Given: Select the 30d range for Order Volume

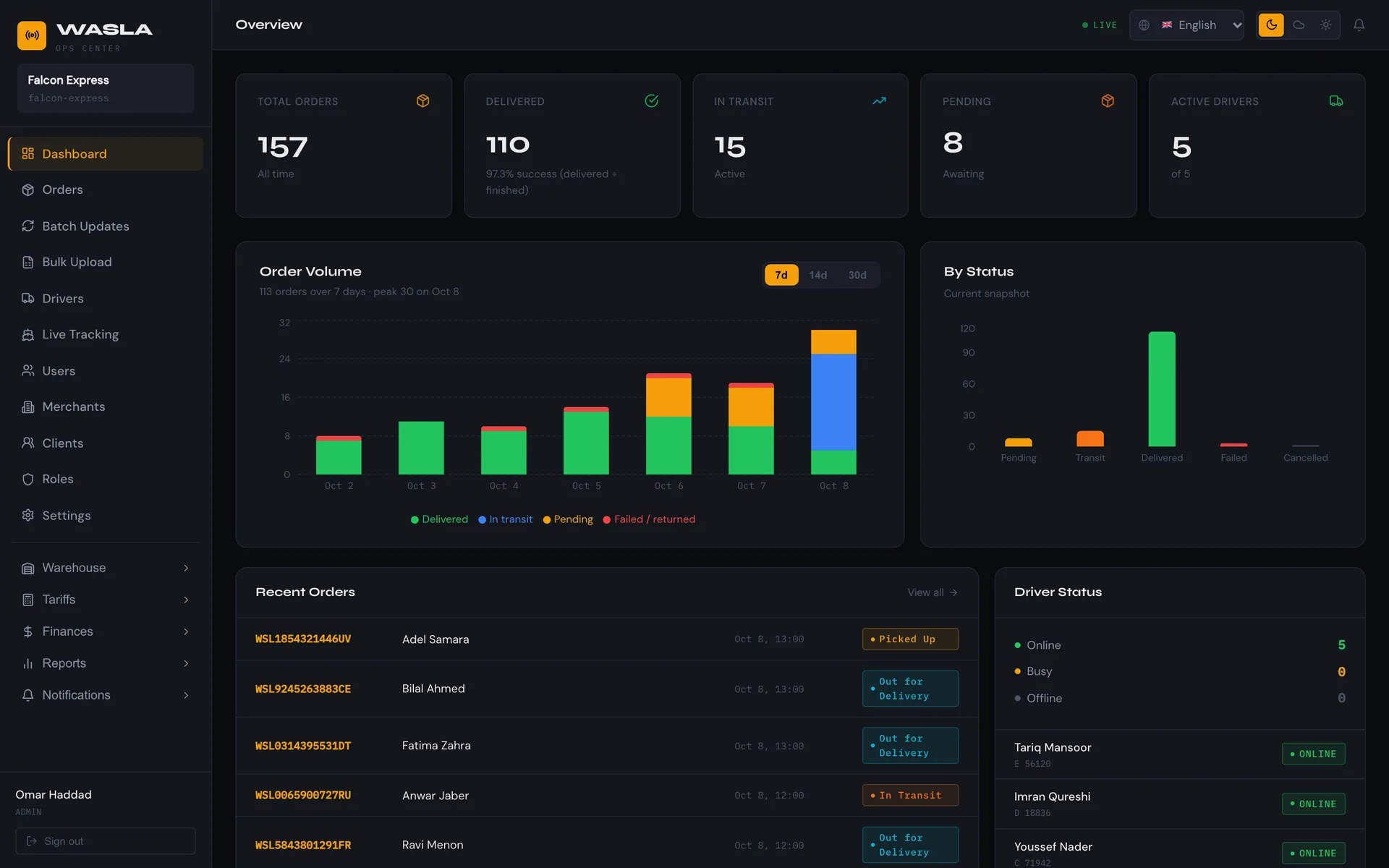Looking at the screenshot, I should coord(857,275).
